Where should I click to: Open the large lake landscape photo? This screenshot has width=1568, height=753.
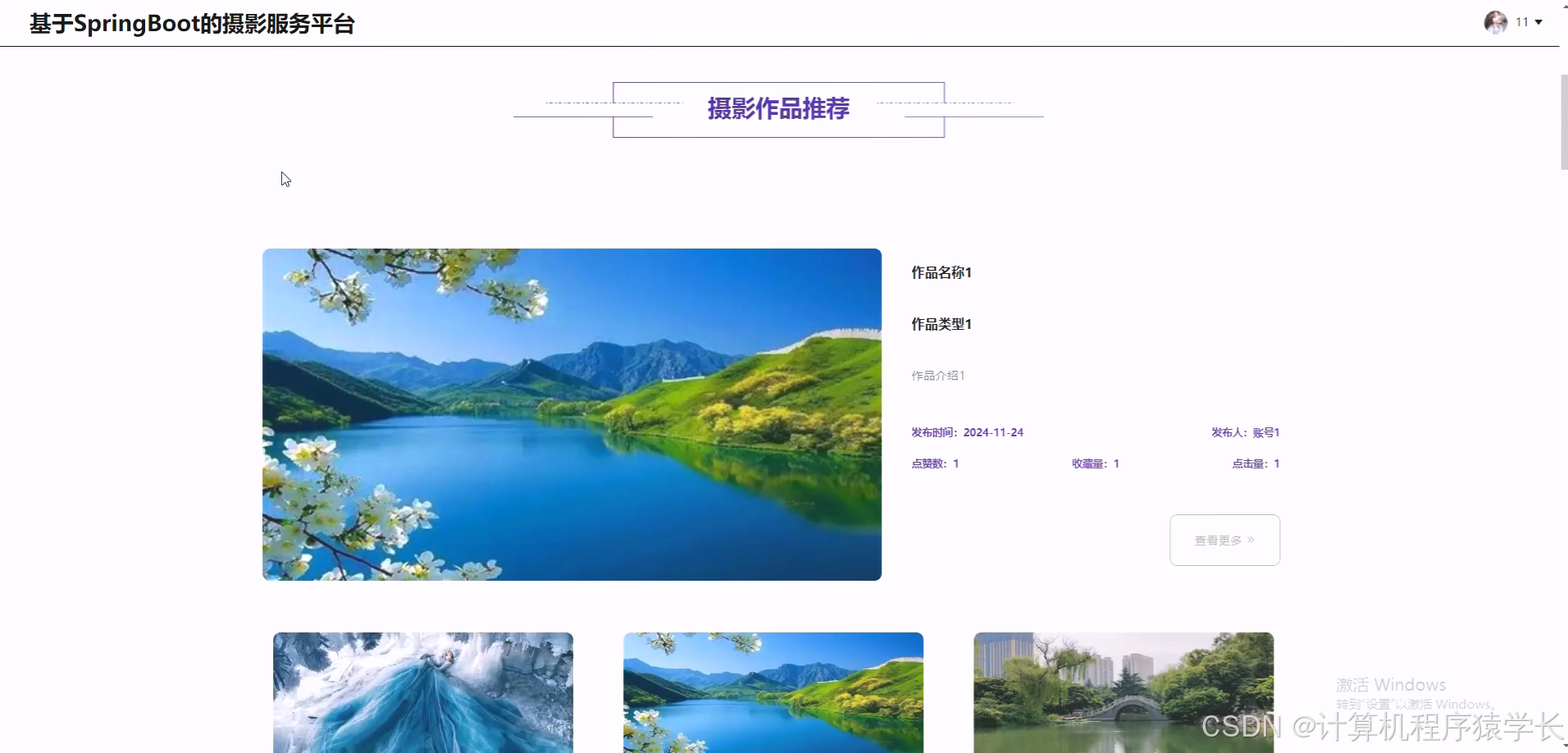click(x=571, y=414)
